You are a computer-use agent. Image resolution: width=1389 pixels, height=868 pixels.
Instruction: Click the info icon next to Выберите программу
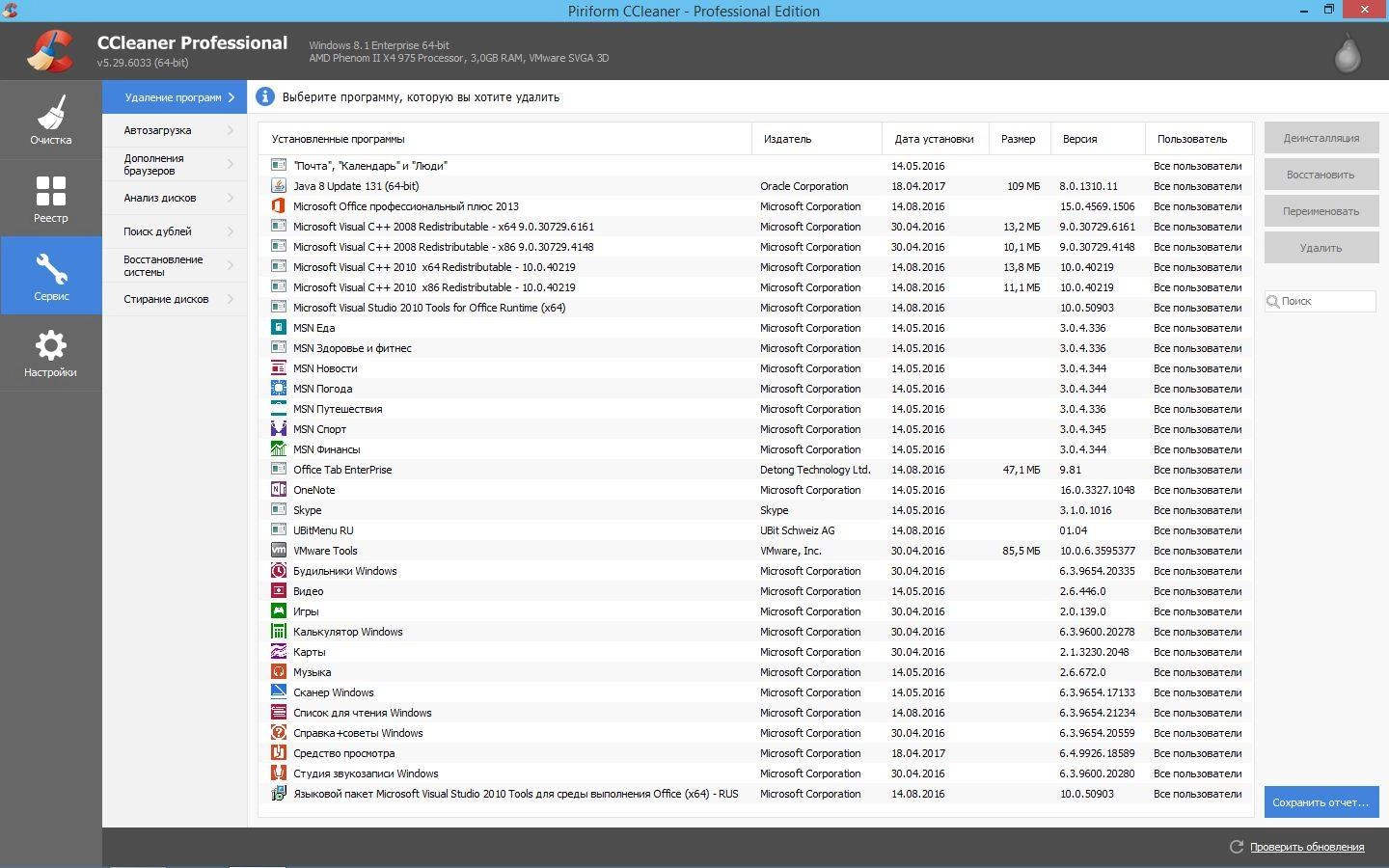(x=264, y=96)
